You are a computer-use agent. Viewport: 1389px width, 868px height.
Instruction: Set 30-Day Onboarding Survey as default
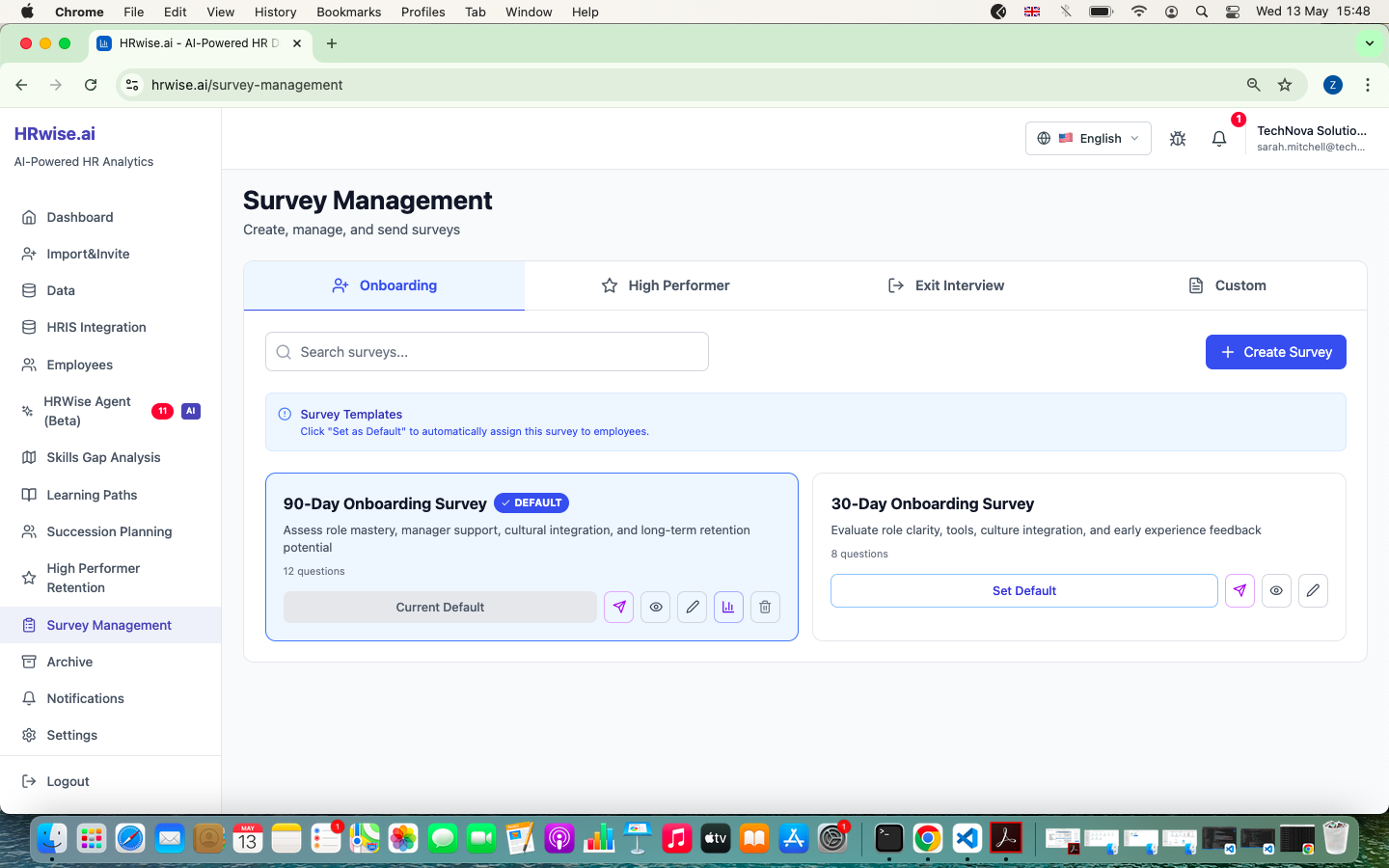coord(1024,591)
